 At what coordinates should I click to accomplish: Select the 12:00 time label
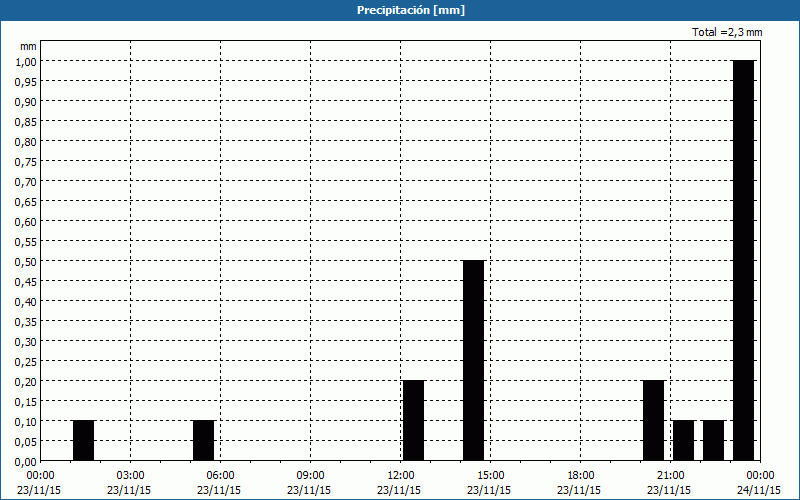(x=401, y=476)
